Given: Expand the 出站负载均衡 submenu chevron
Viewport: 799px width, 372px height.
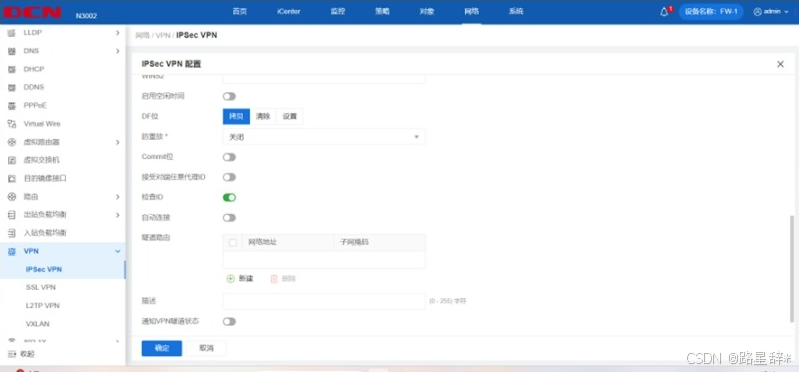Looking at the screenshot, I should (x=118, y=215).
